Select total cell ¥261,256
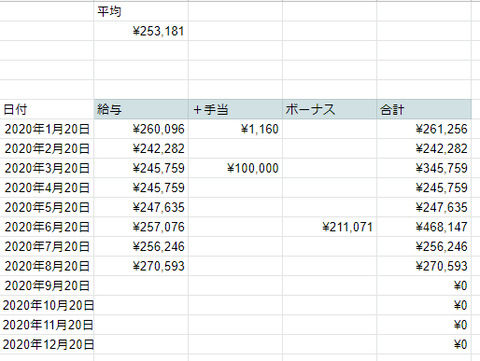Screen dimensions: 480x361 (x=424, y=129)
